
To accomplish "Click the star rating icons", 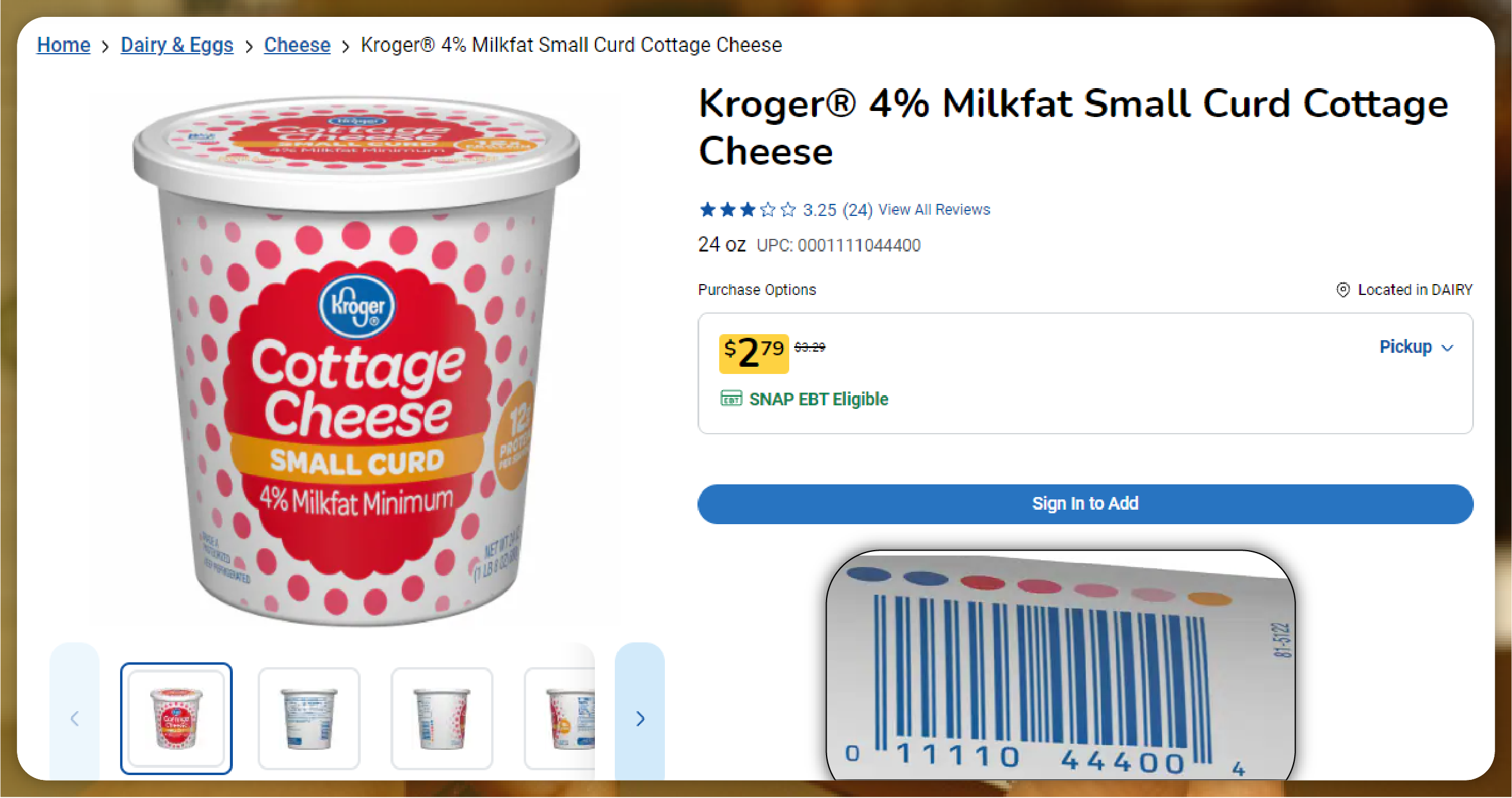I will pyautogui.click(x=747, y=210).
